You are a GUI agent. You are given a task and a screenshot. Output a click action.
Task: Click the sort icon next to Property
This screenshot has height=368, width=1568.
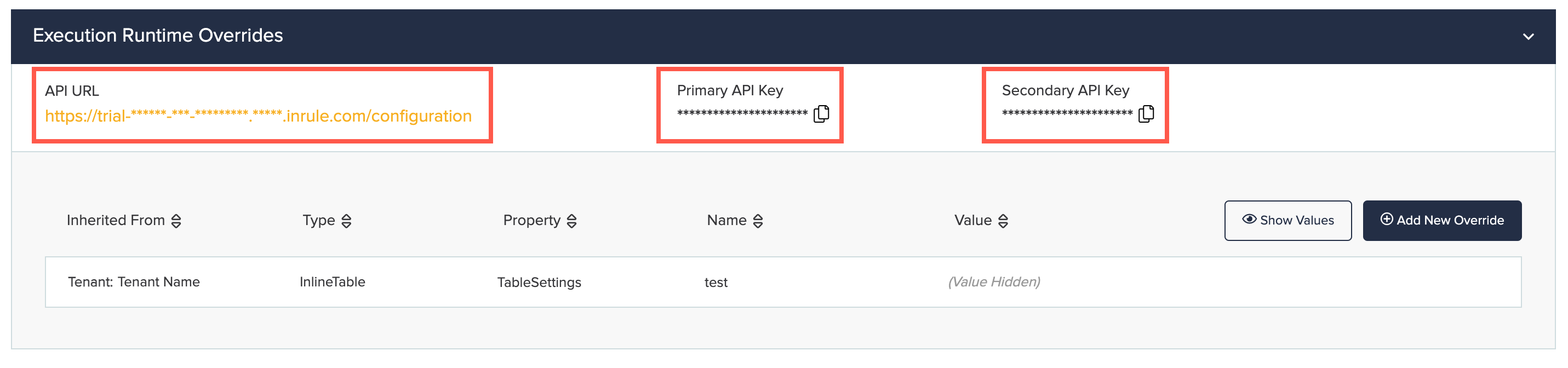click(x=571, y=221)
